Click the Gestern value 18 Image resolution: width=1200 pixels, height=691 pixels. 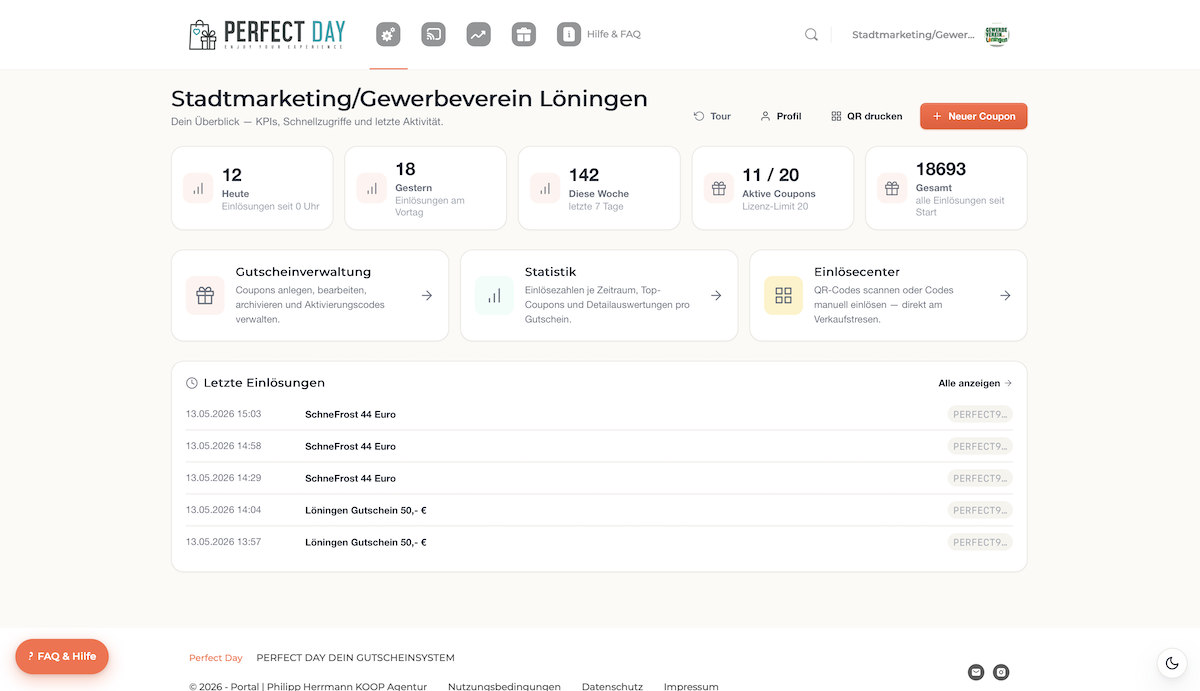click(x=405, y=169)
